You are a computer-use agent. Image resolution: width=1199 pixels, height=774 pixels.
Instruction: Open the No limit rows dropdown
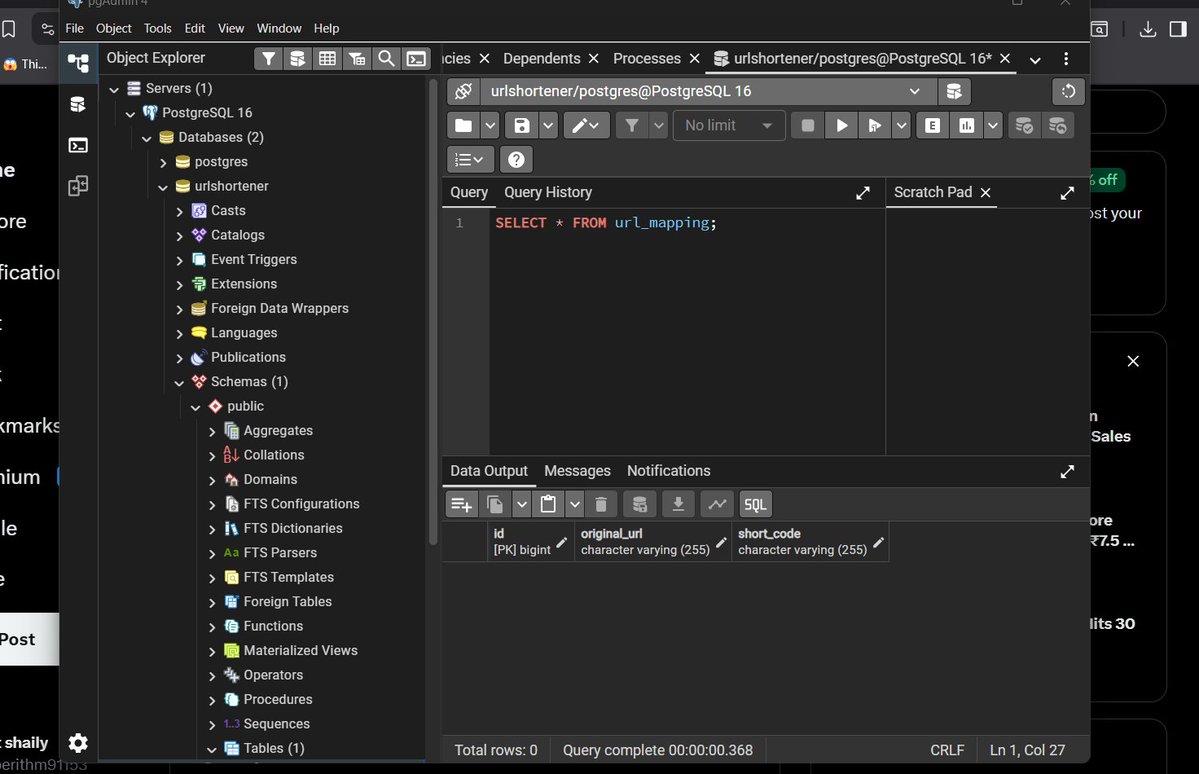point(729,125)
